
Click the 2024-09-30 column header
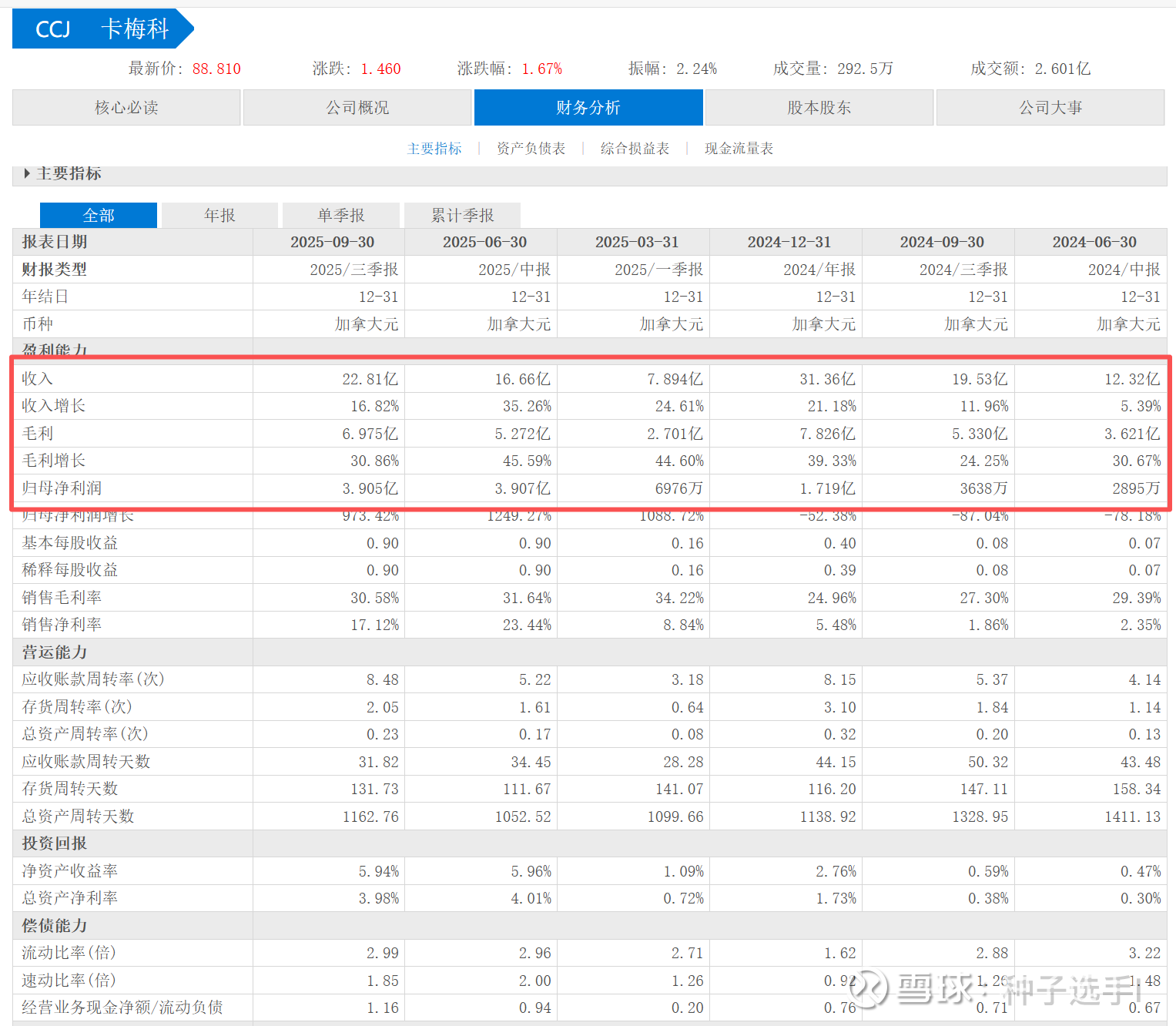[942, 242]
